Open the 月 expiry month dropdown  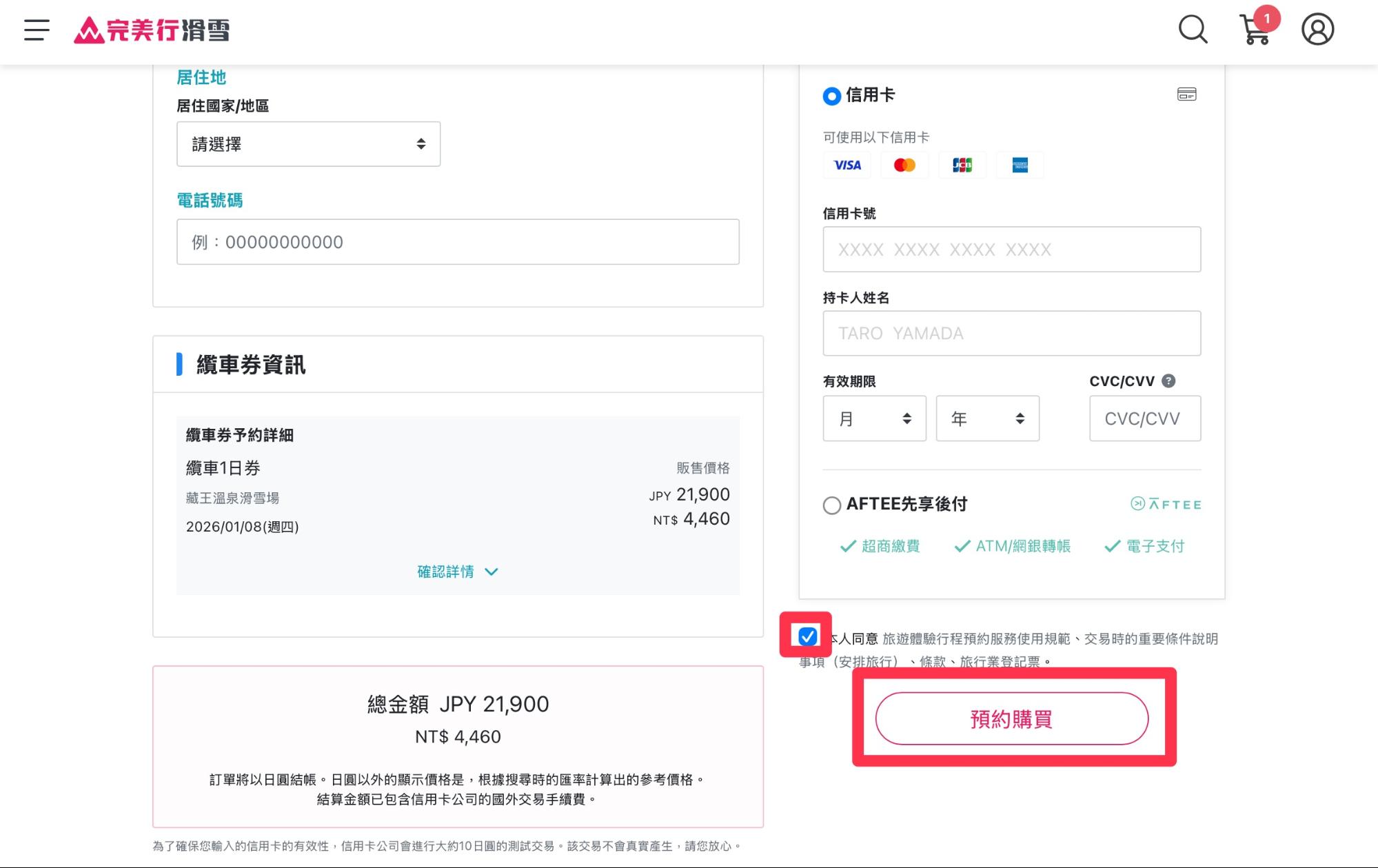click(x=874, y=418)
